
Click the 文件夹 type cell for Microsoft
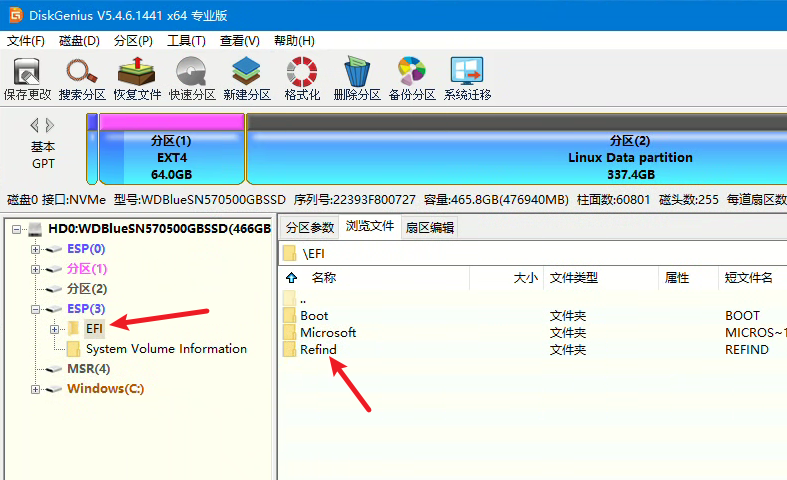(568, 333)
